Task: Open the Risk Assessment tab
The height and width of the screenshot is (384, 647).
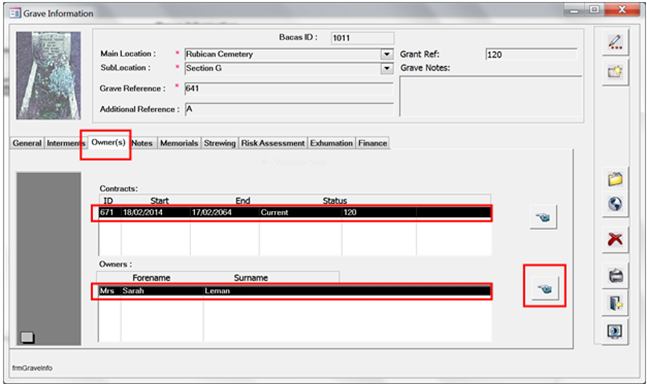Action: [x=273, y=143]
